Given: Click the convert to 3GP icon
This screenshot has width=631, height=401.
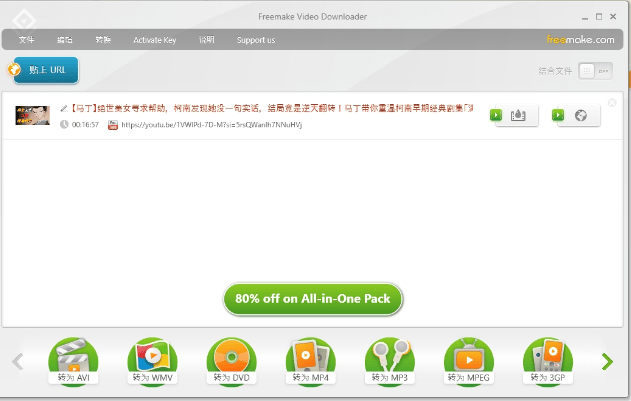Looking at the screenshot, I should pyautogui.click(x=547, y=361).
